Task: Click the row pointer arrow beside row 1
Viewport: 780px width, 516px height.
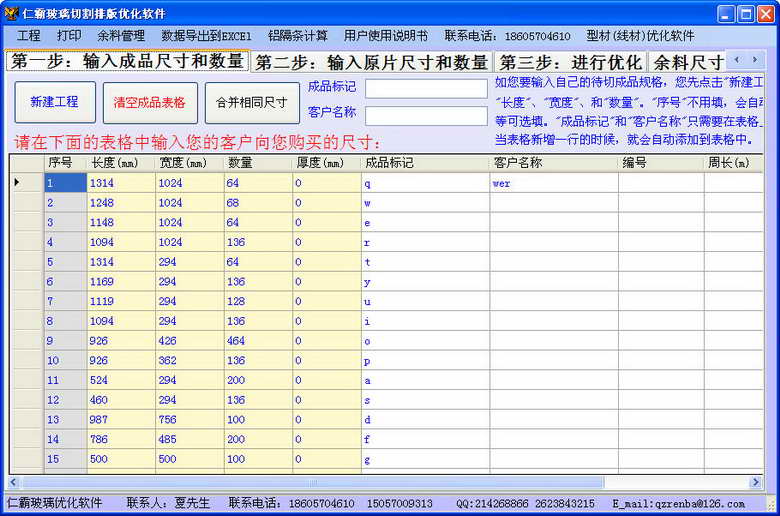Action: [17, 183]
